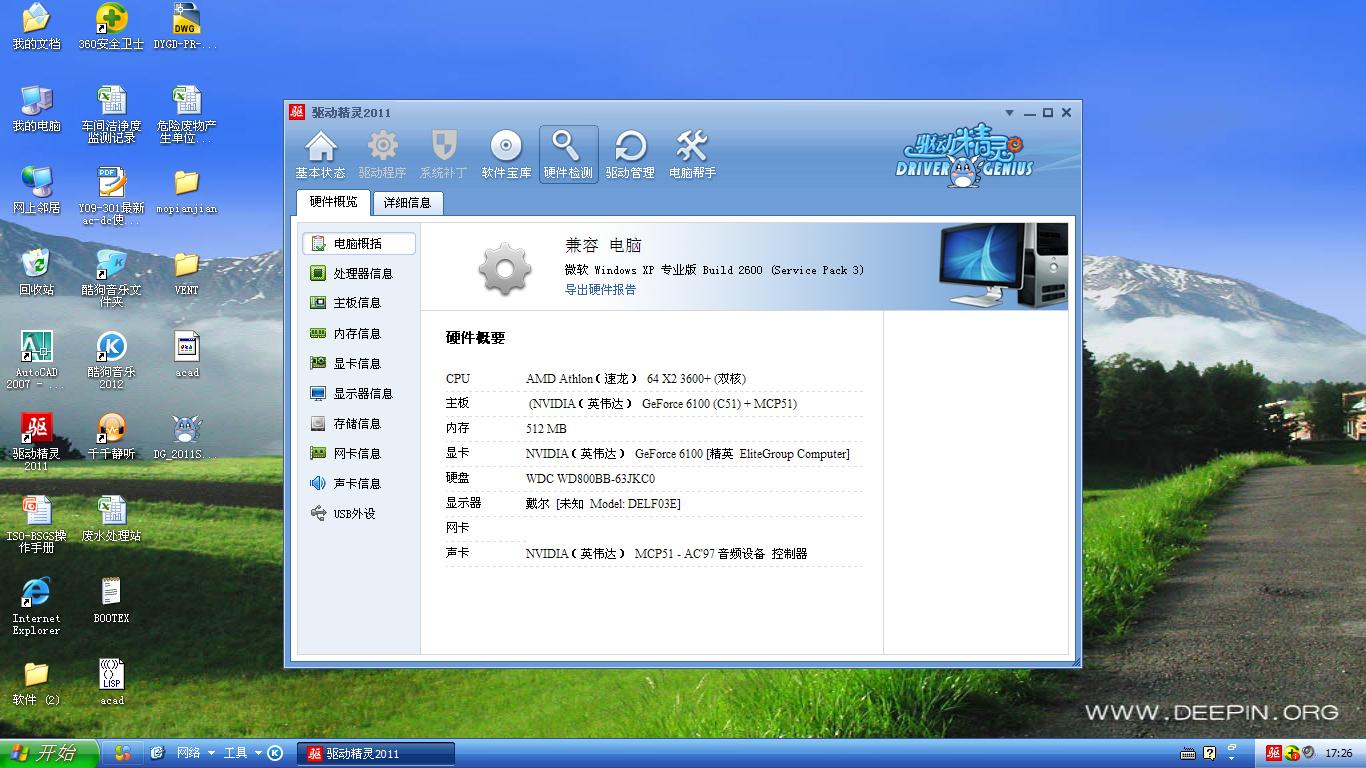The height and width of the screenshot is (768, 1366).
Task: Click the 驱动精灵2011 title bar logo icon
Action: click(x=297, y=113)
